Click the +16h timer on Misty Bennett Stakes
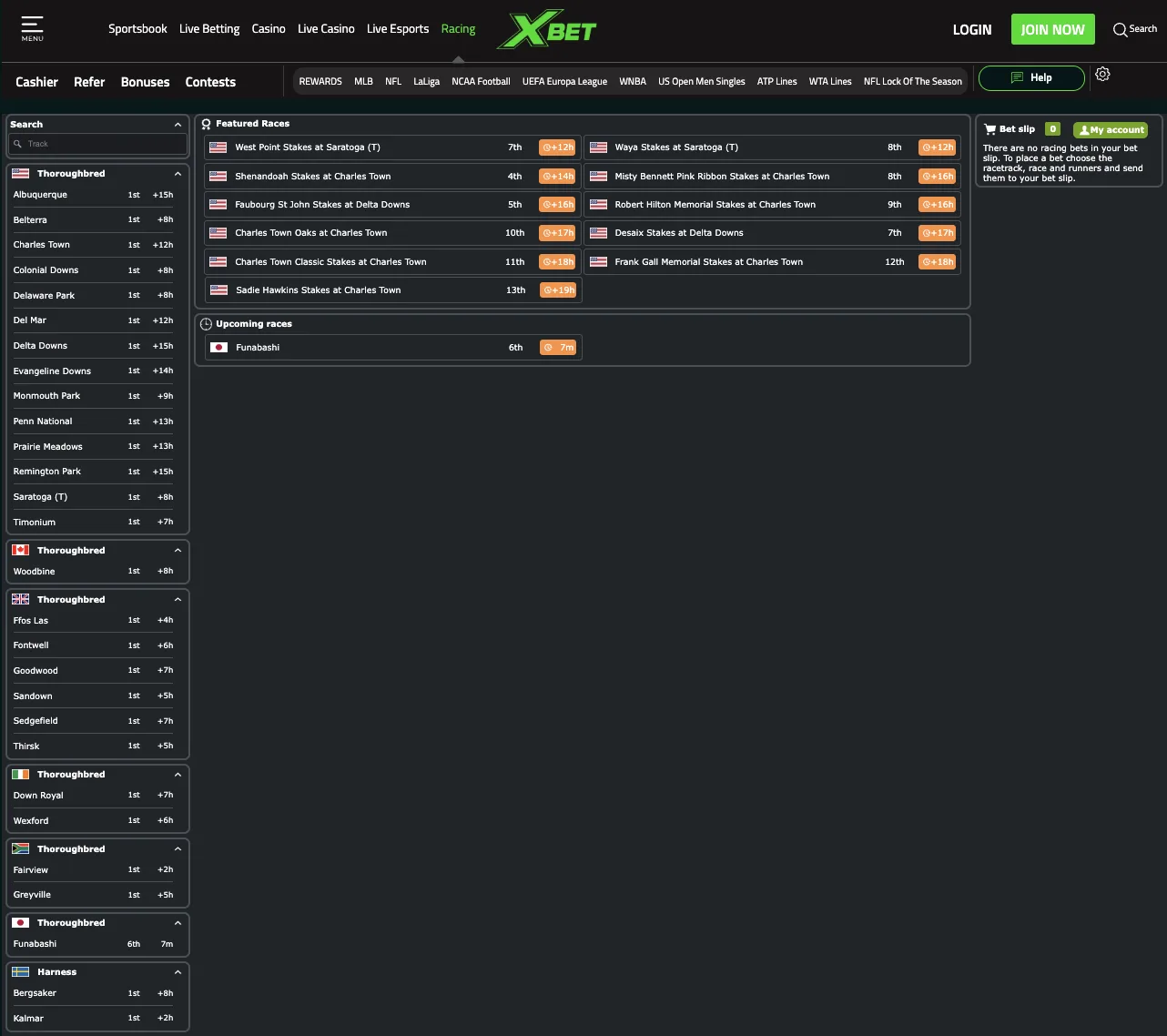The height and width of the screenshot is (1036, 1167). point(937,177)
